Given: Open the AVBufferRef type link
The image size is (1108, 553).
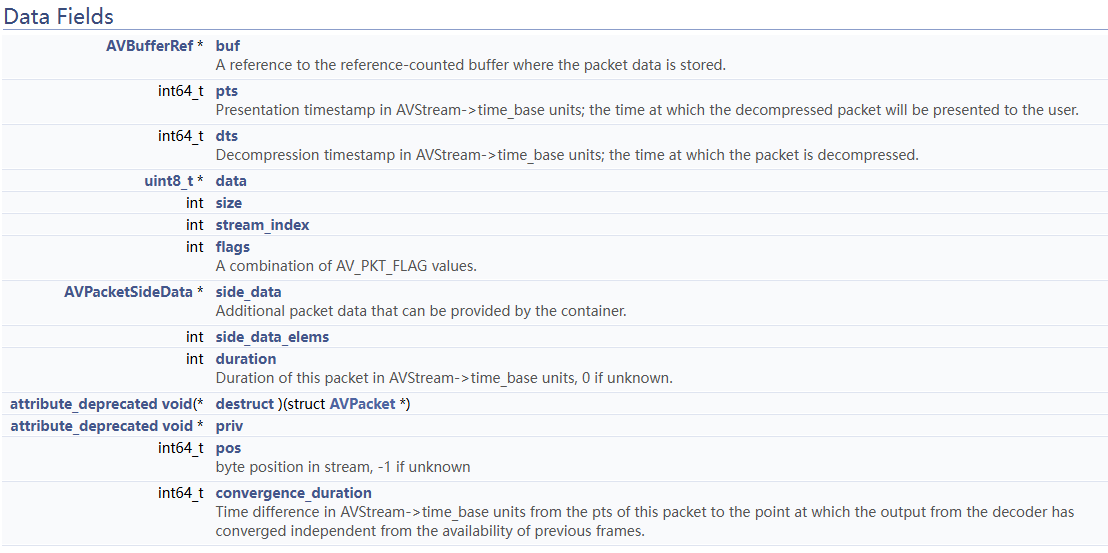Looking at the screenshot, I should pyautogui.click(x=149, y=46).
